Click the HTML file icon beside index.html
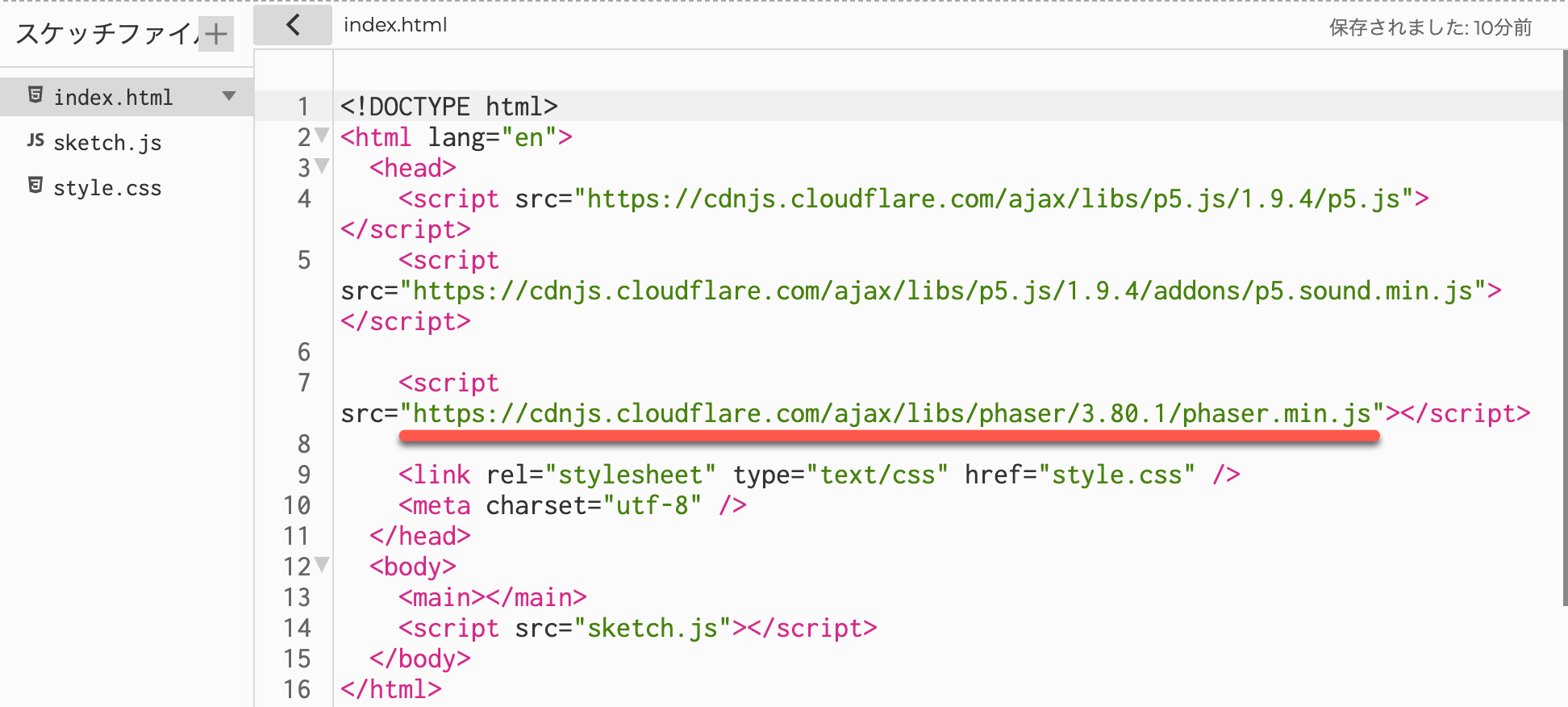 pos(35,95)
